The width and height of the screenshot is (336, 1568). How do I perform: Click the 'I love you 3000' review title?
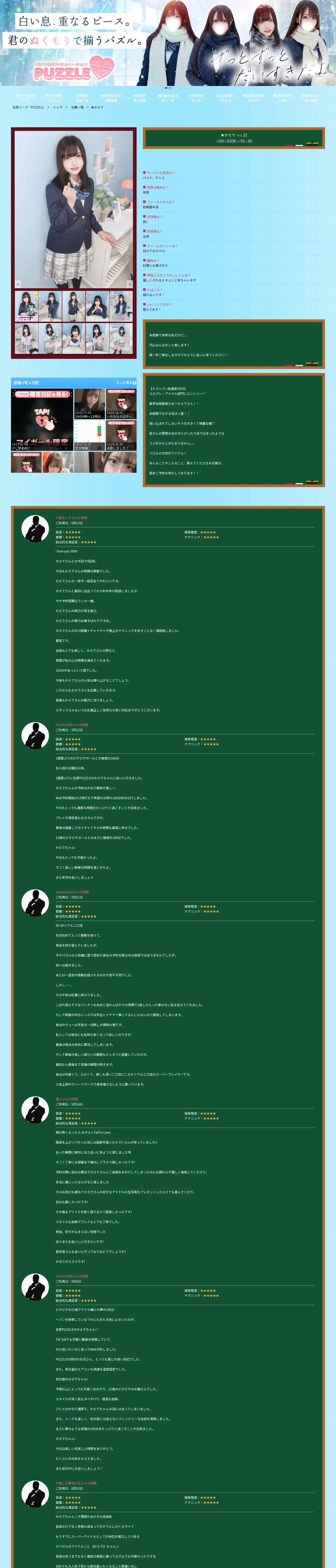pyautogui.click(x=66, y=551)
